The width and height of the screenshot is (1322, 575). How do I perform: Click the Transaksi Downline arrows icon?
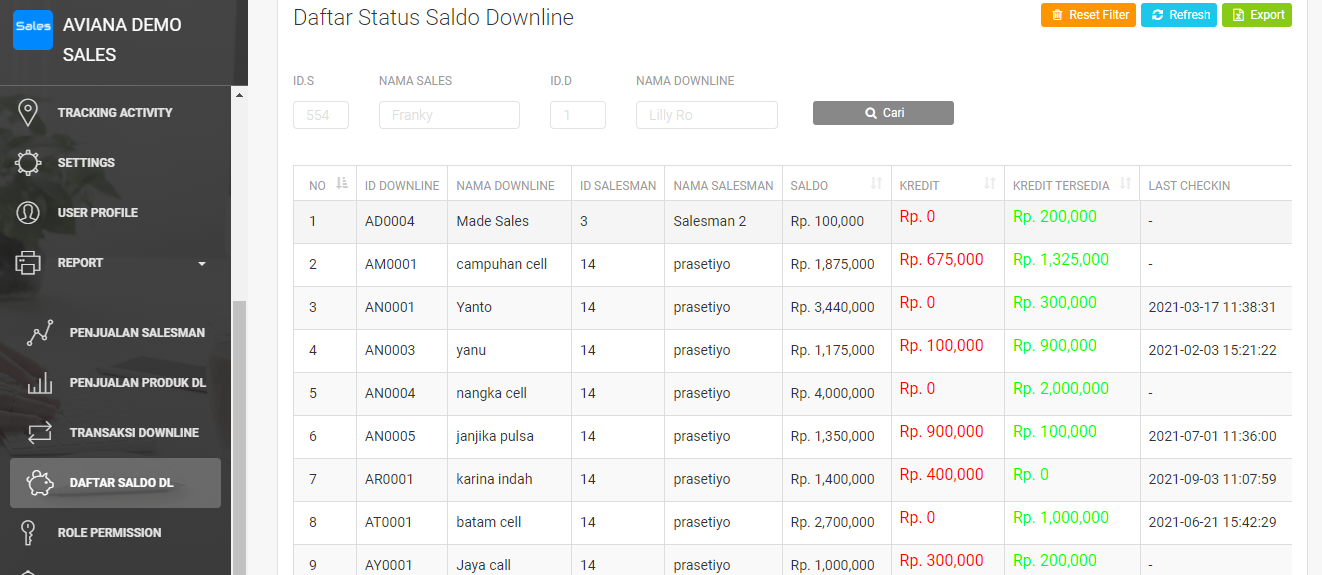point(40,433)
